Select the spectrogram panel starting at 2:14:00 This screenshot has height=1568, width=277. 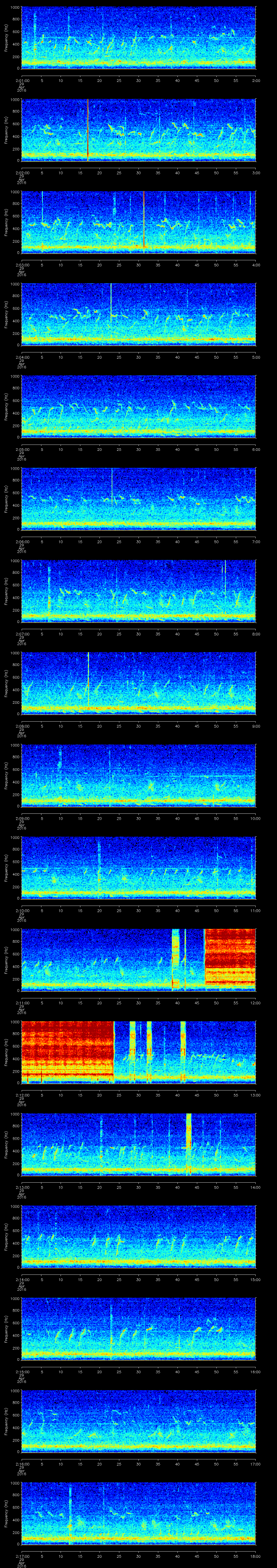[139, 1237]
